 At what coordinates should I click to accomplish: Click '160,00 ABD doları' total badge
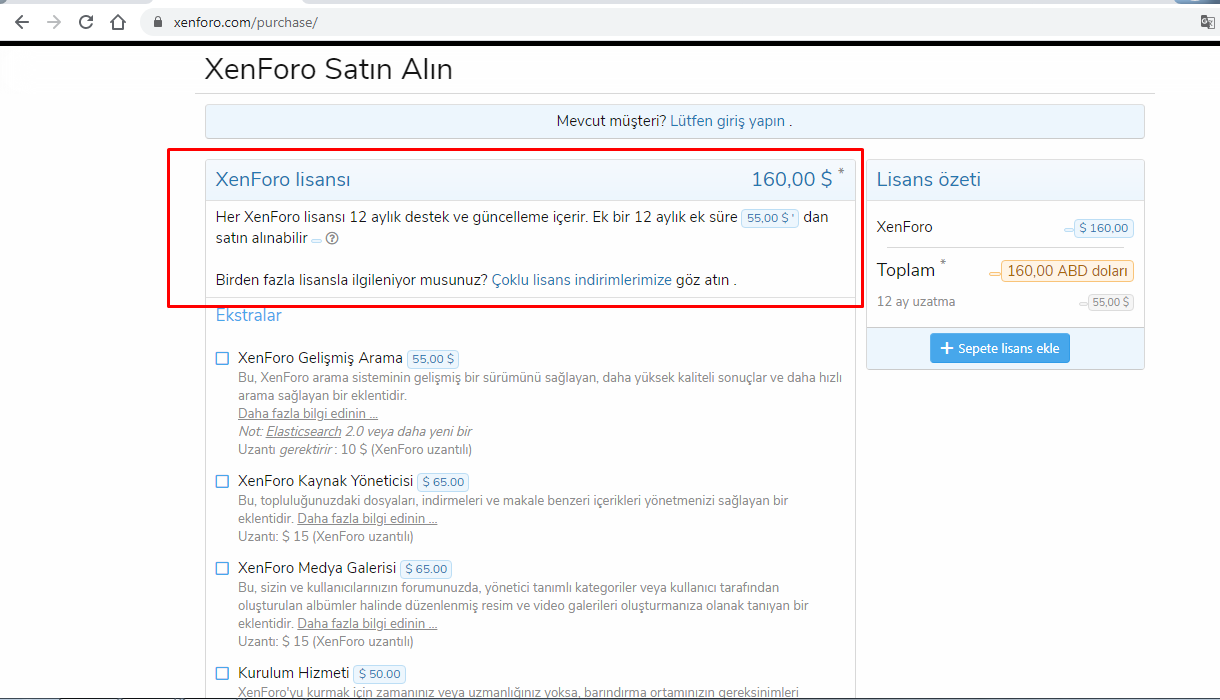[x=1067, y=271]
